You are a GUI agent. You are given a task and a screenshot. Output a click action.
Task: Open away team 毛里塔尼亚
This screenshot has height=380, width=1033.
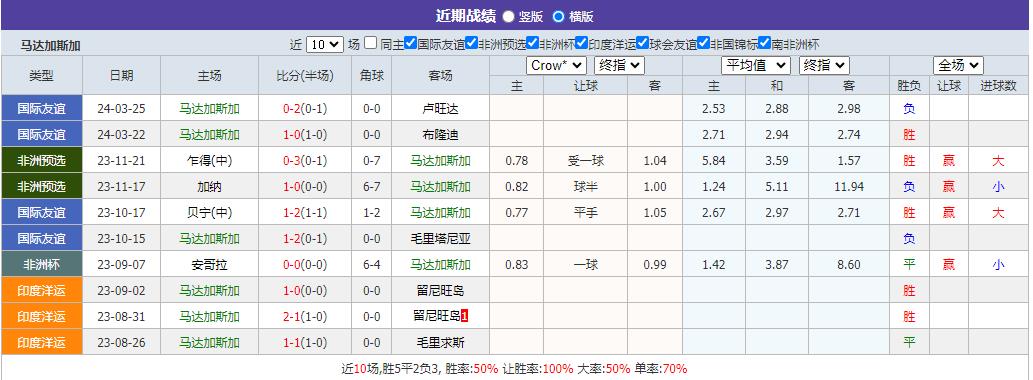[x=440, y=238]
